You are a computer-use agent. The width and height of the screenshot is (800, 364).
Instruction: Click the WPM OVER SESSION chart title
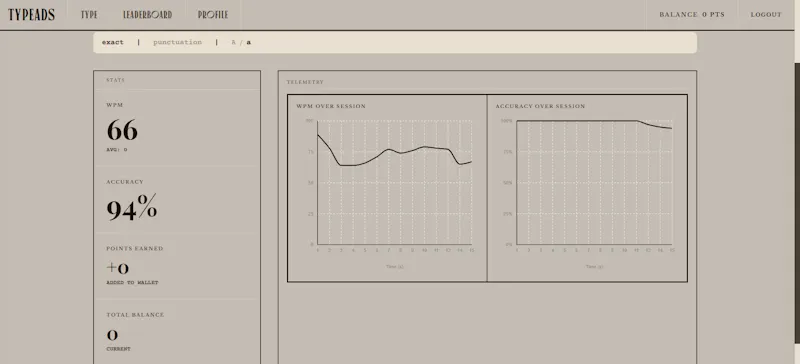pyautogui.click(x=331, y=106)
